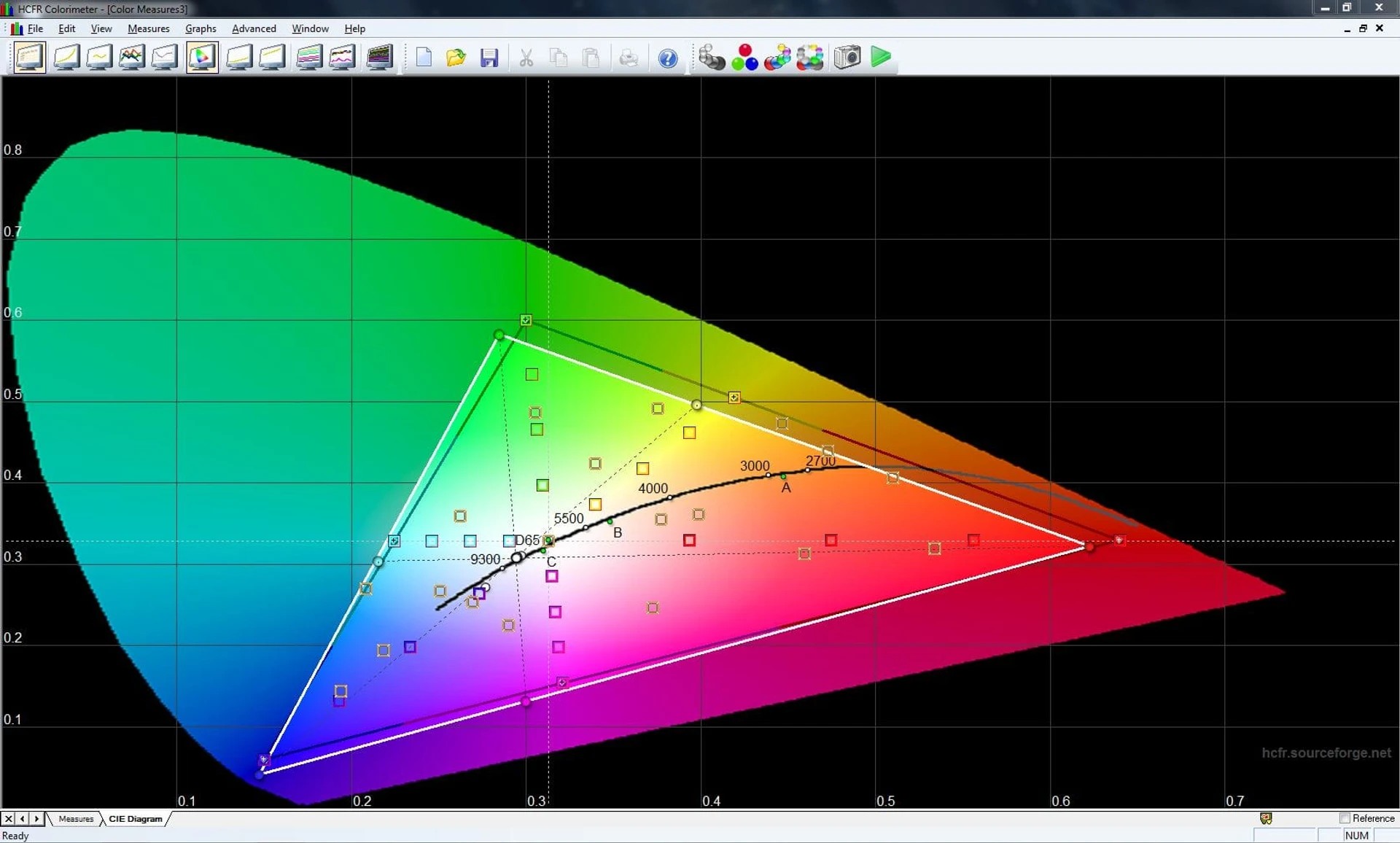Click the measure grayscale spheres icon
This screenshot has width=1400, height=843.
711,57
